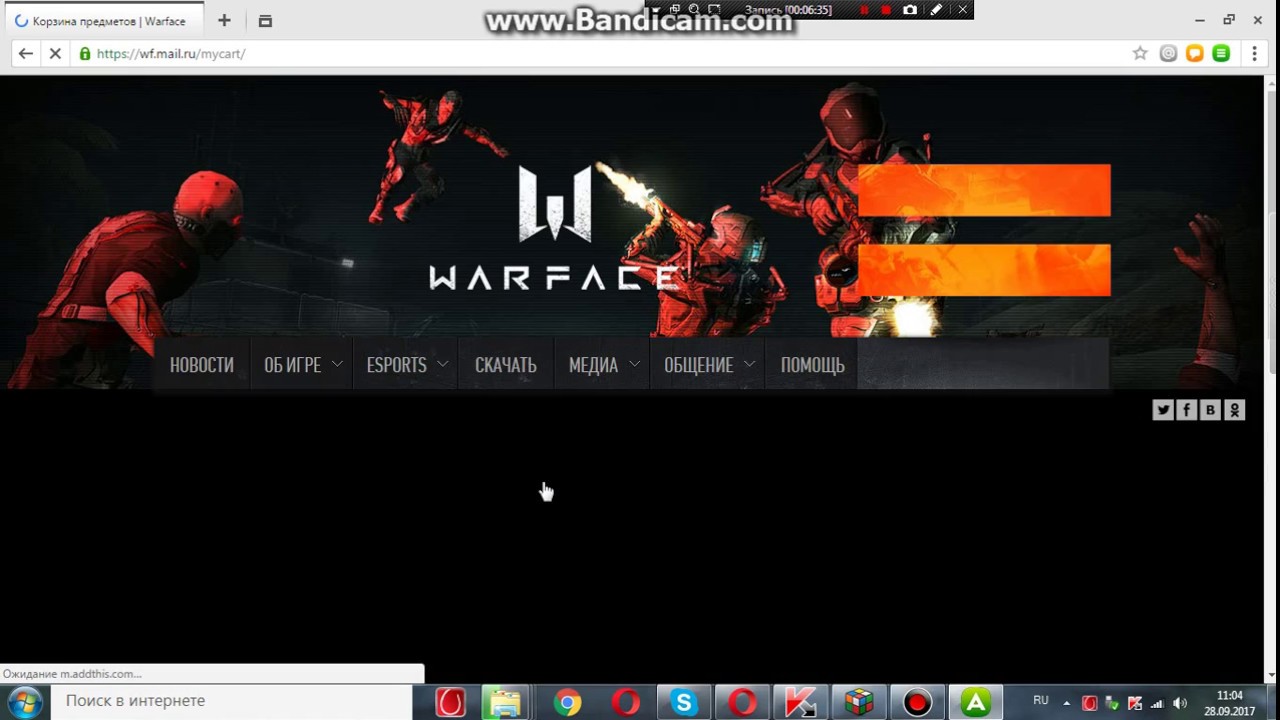Open the gray Mail.ru @ extension icon
1280x720 pixels.
pyautogui.click(x=1168, y=54)
